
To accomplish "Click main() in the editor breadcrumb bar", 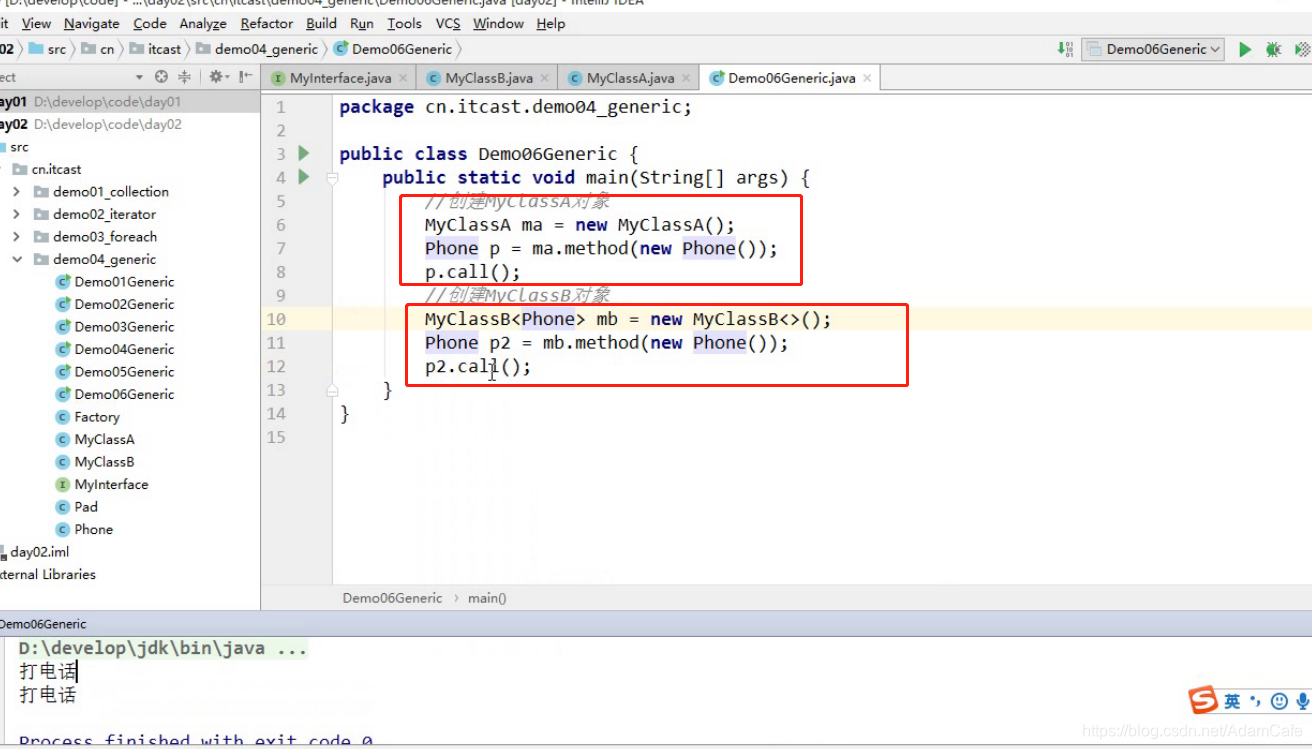I will pos(487,598).
